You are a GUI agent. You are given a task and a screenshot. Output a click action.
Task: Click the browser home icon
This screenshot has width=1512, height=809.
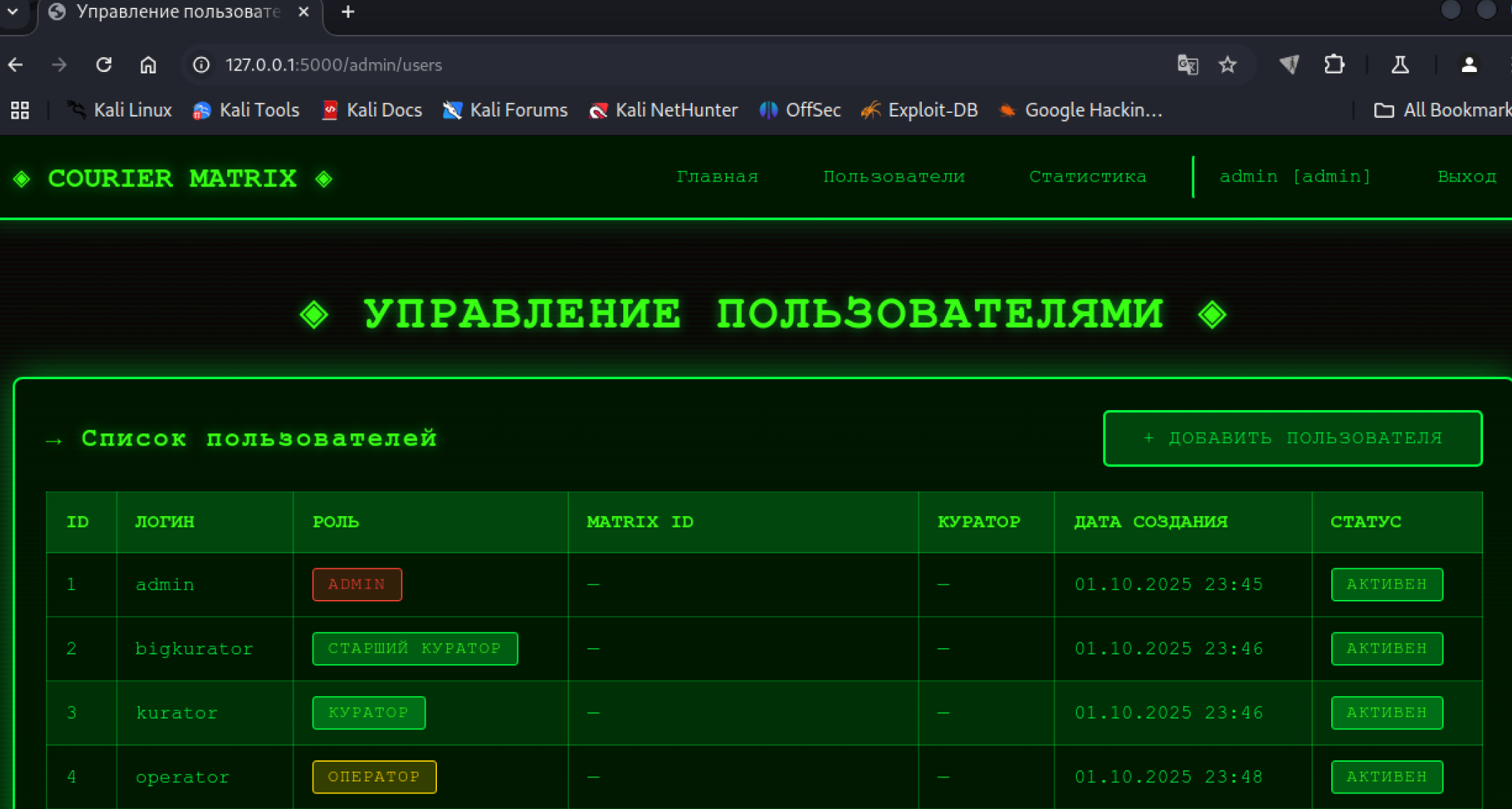[148, 65]
